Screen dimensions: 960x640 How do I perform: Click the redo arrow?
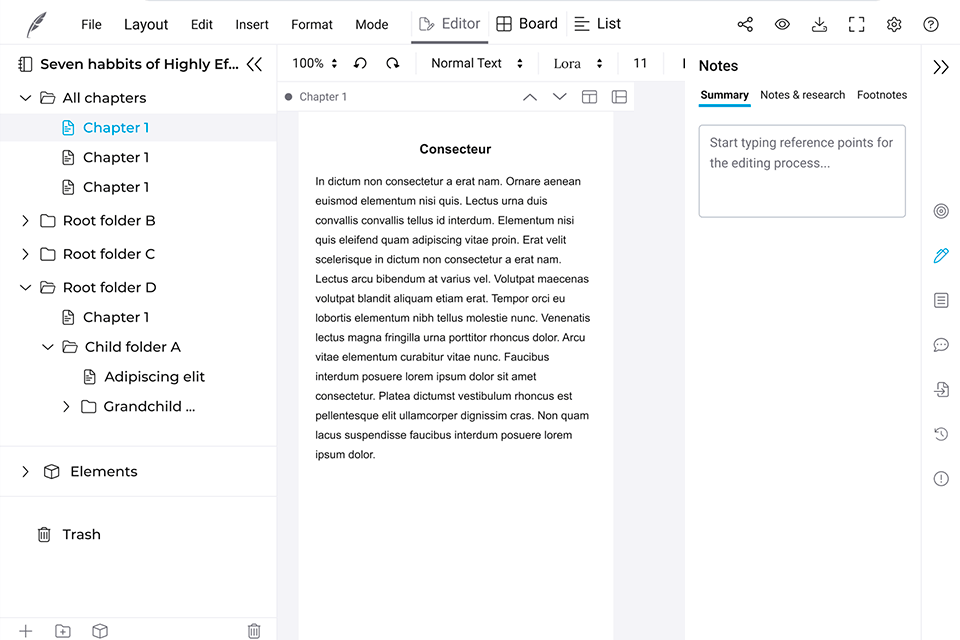pyautogui.click(x=392, y=63)
